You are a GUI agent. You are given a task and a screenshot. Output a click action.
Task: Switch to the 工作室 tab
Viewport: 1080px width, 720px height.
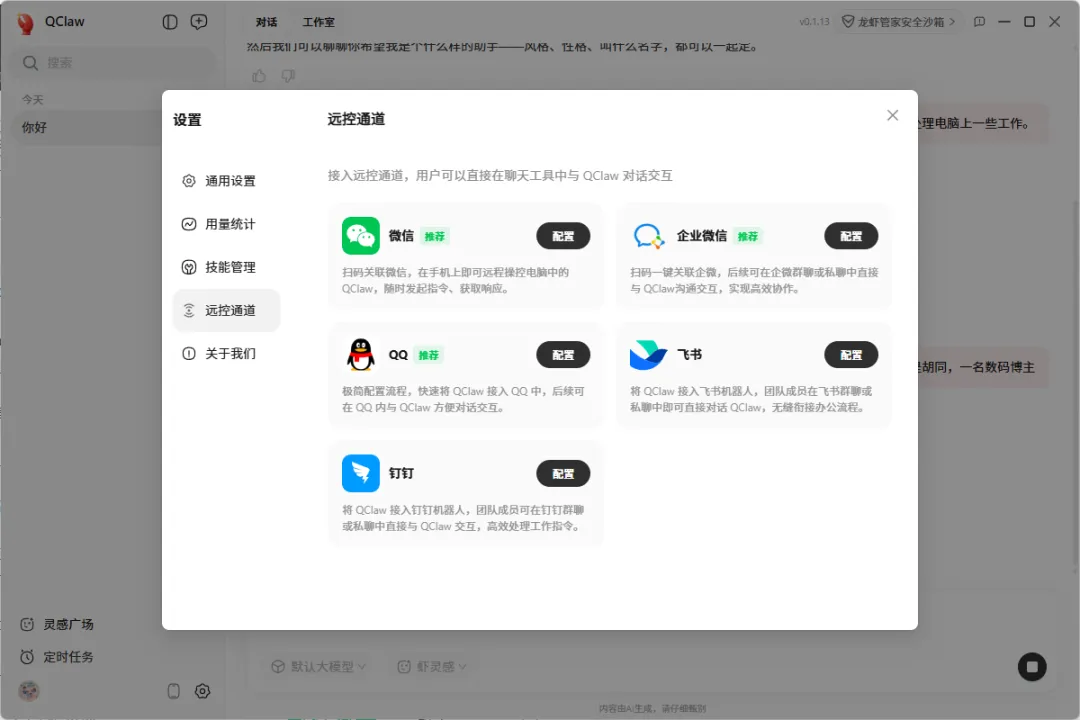click(318, 22)
